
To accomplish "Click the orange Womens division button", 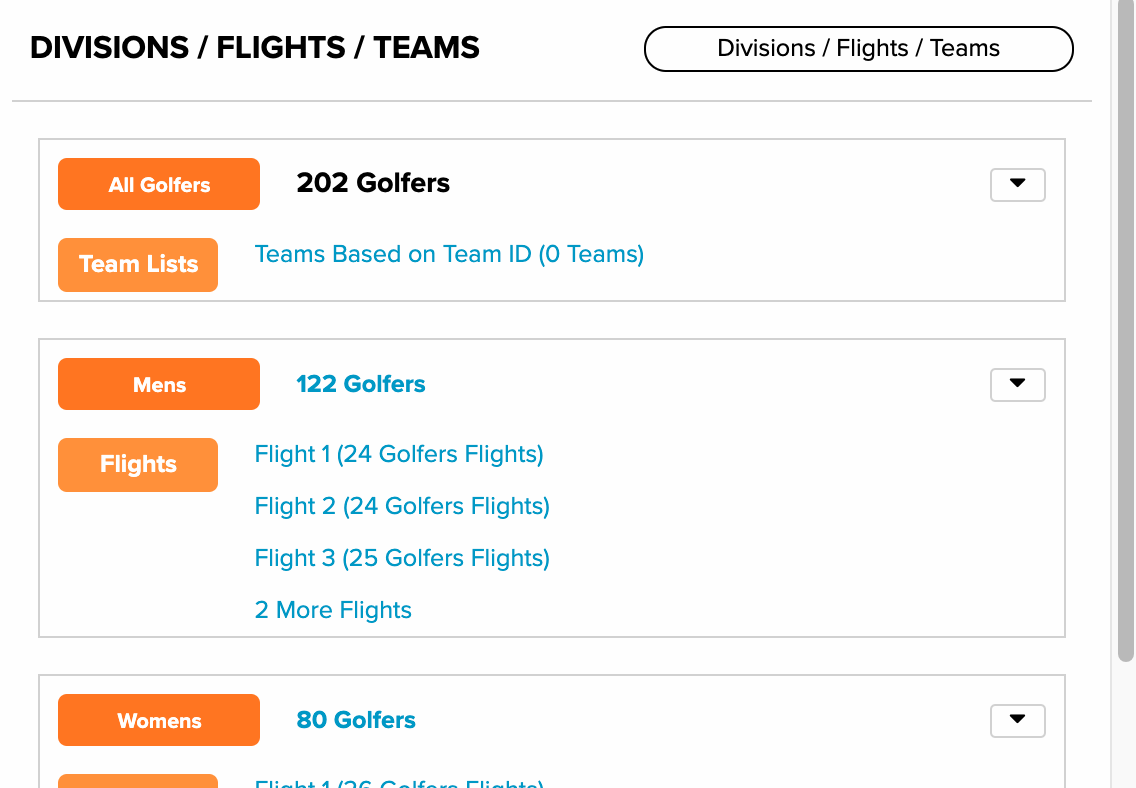I will 159,720.
